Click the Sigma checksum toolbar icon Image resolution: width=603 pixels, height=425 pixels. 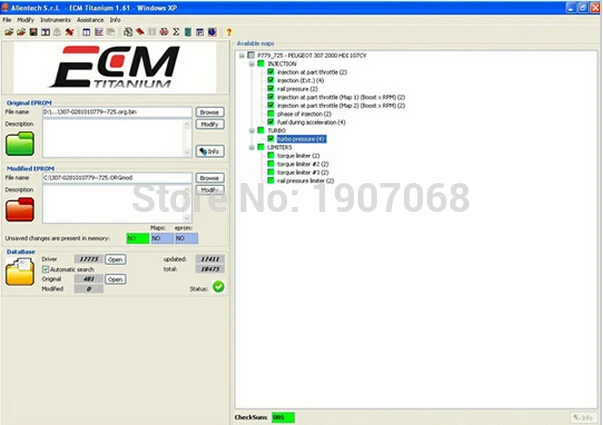176,32
